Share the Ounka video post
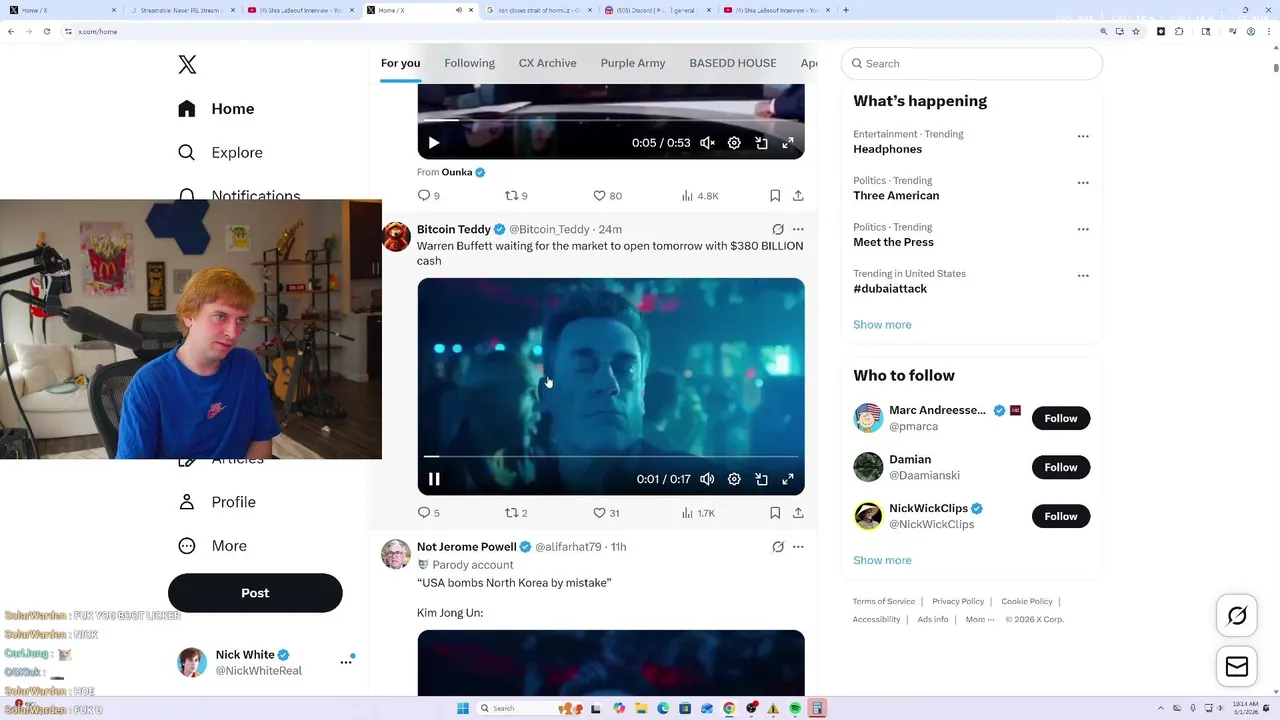 (798, 196)
